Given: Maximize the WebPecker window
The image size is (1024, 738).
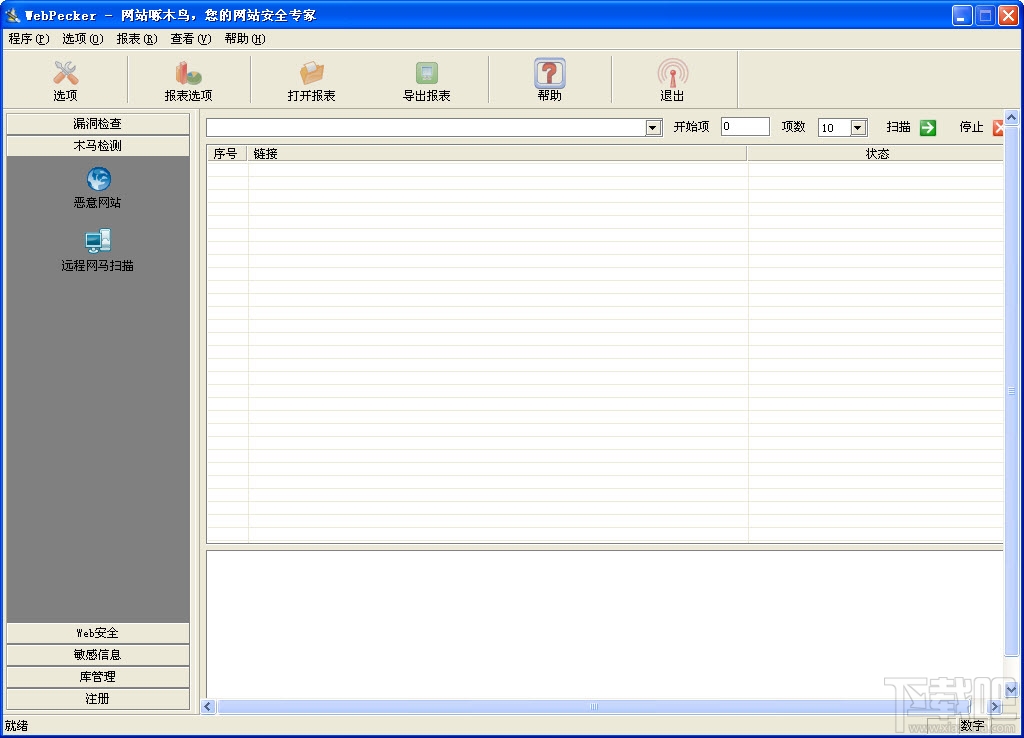Looking at the screenshot, I should coord(985,15).
